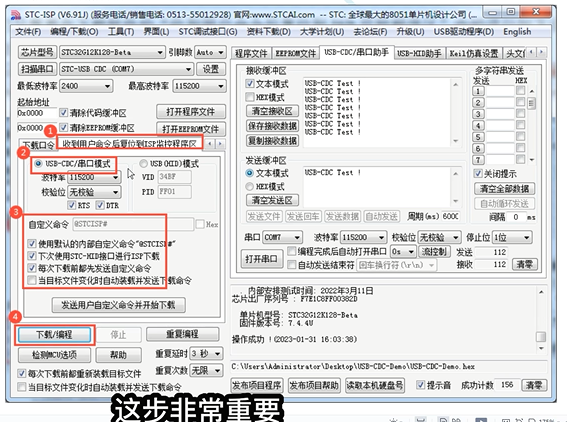Click the 打开程序文件 button

click(x=191, y=112)
